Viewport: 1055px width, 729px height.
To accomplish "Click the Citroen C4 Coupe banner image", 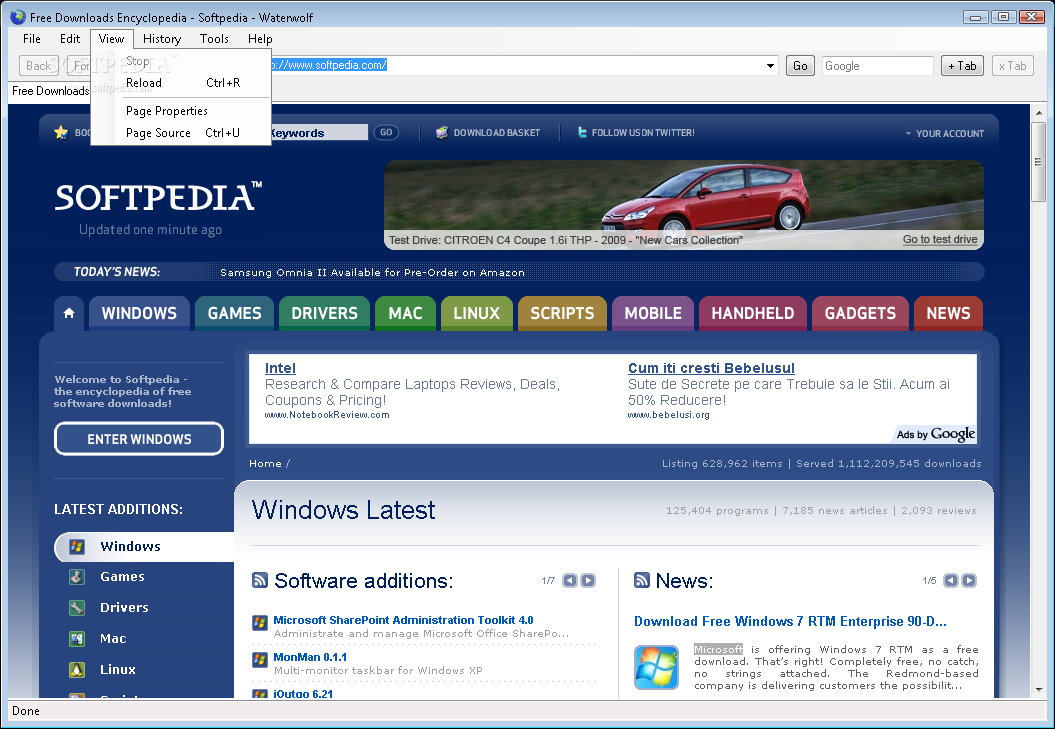I will coord(684,205).
